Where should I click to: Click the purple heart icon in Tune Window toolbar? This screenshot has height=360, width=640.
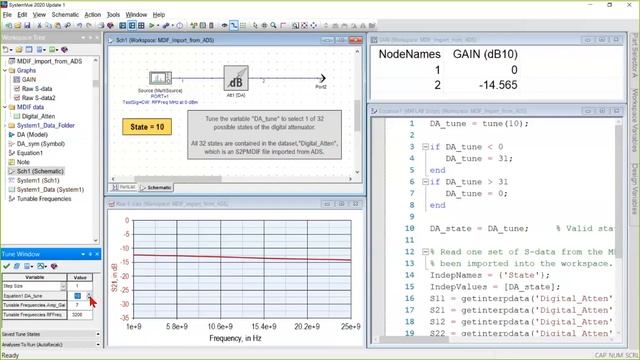coord(54,266)
